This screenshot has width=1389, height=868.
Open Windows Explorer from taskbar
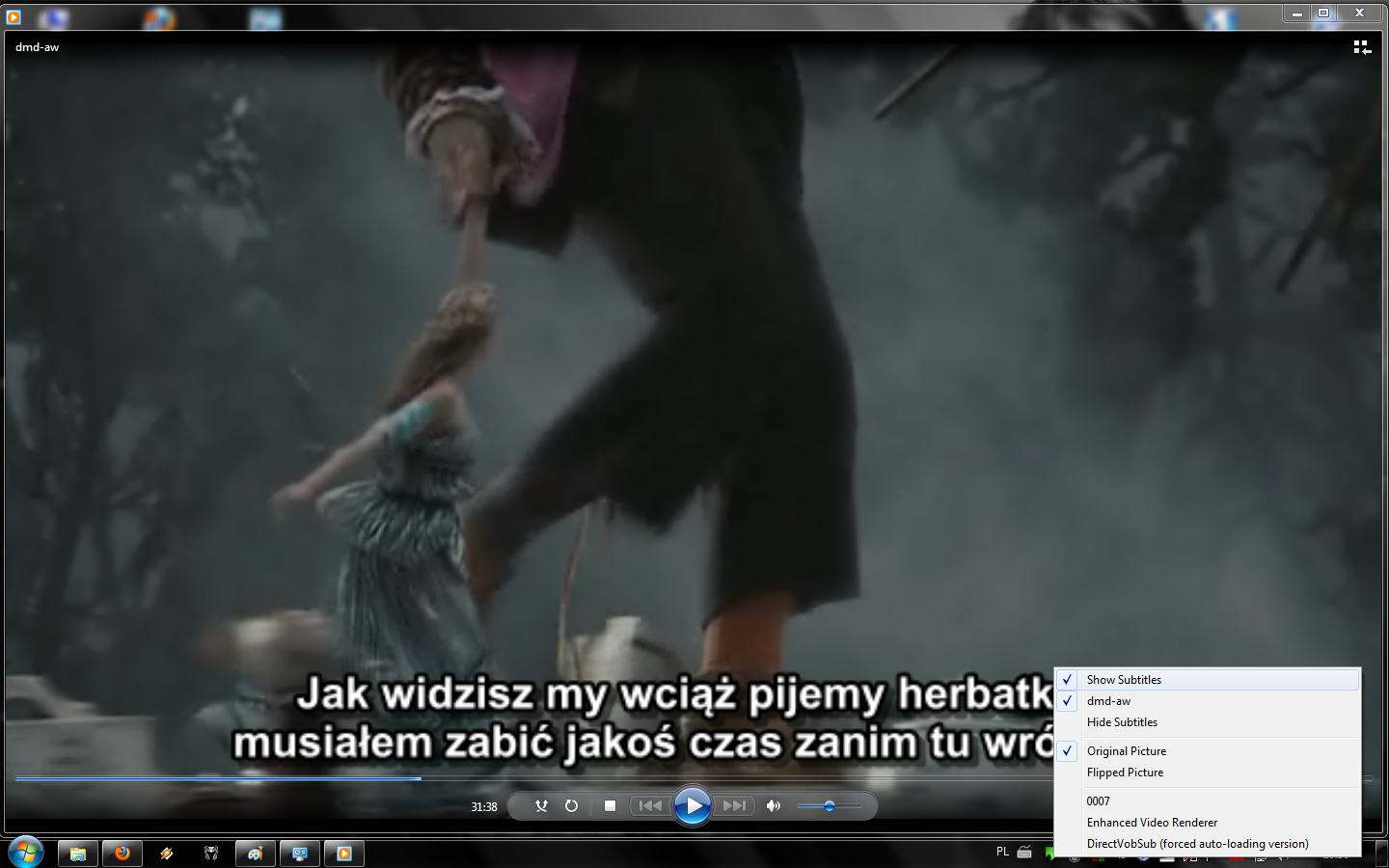pos(78,854)
